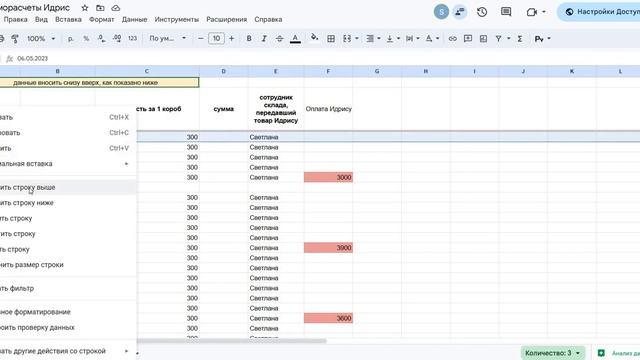This screenshot has height=360, width=640.
Task: Open functions sigma icon
Action: point(520,38)
